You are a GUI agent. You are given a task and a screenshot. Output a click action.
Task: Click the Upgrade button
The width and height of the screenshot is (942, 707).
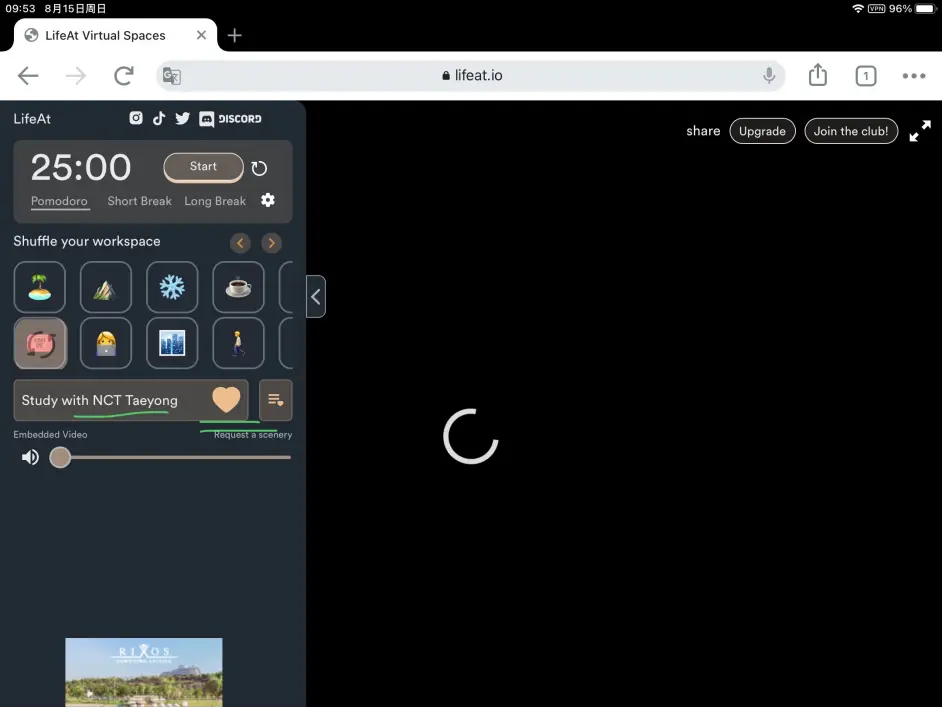[762, 131]
